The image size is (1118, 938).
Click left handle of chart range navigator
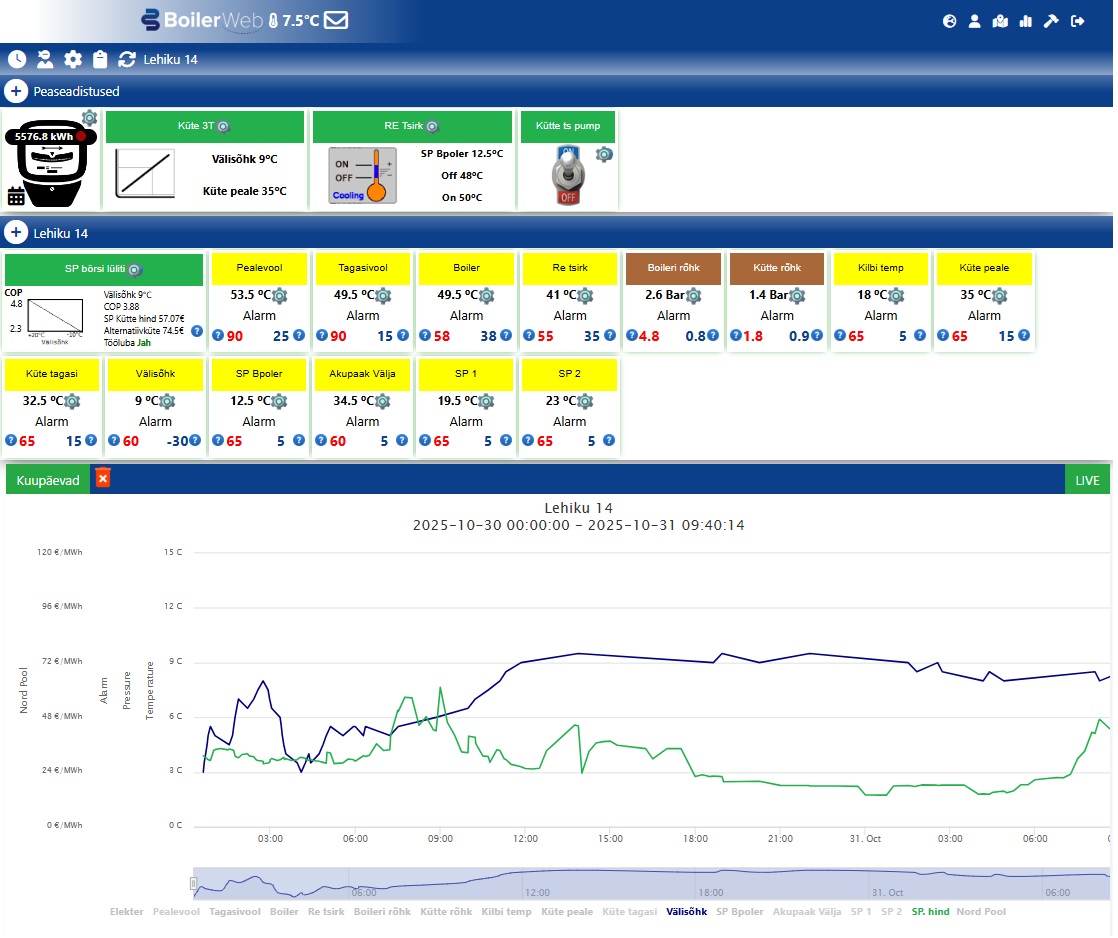click(x=194, y=883)
